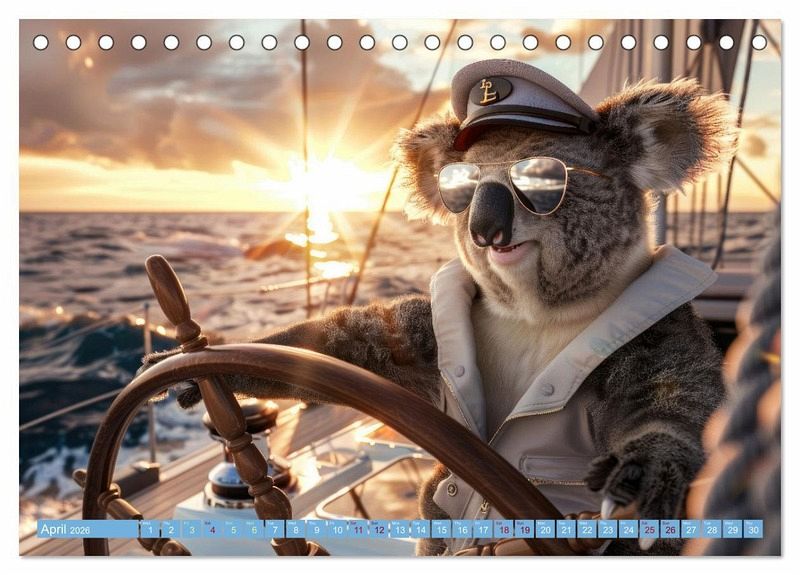Select date 11 in the calendar strip
The height and width of the screenshot is (575, 800).
click(358, 529)
